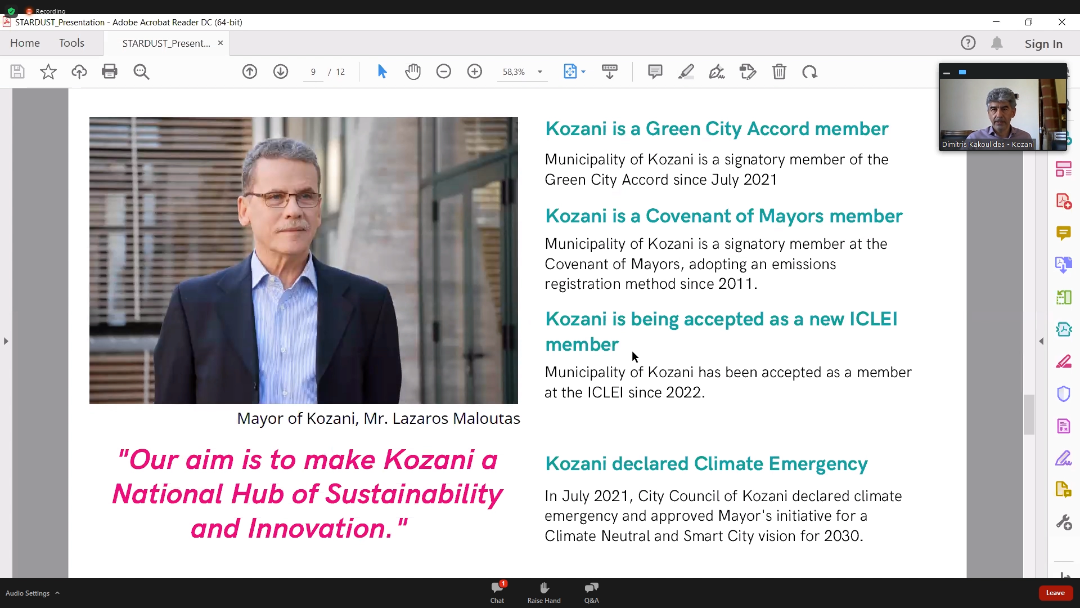
Task: Activate the arrow selection tool
Action: 382,72
